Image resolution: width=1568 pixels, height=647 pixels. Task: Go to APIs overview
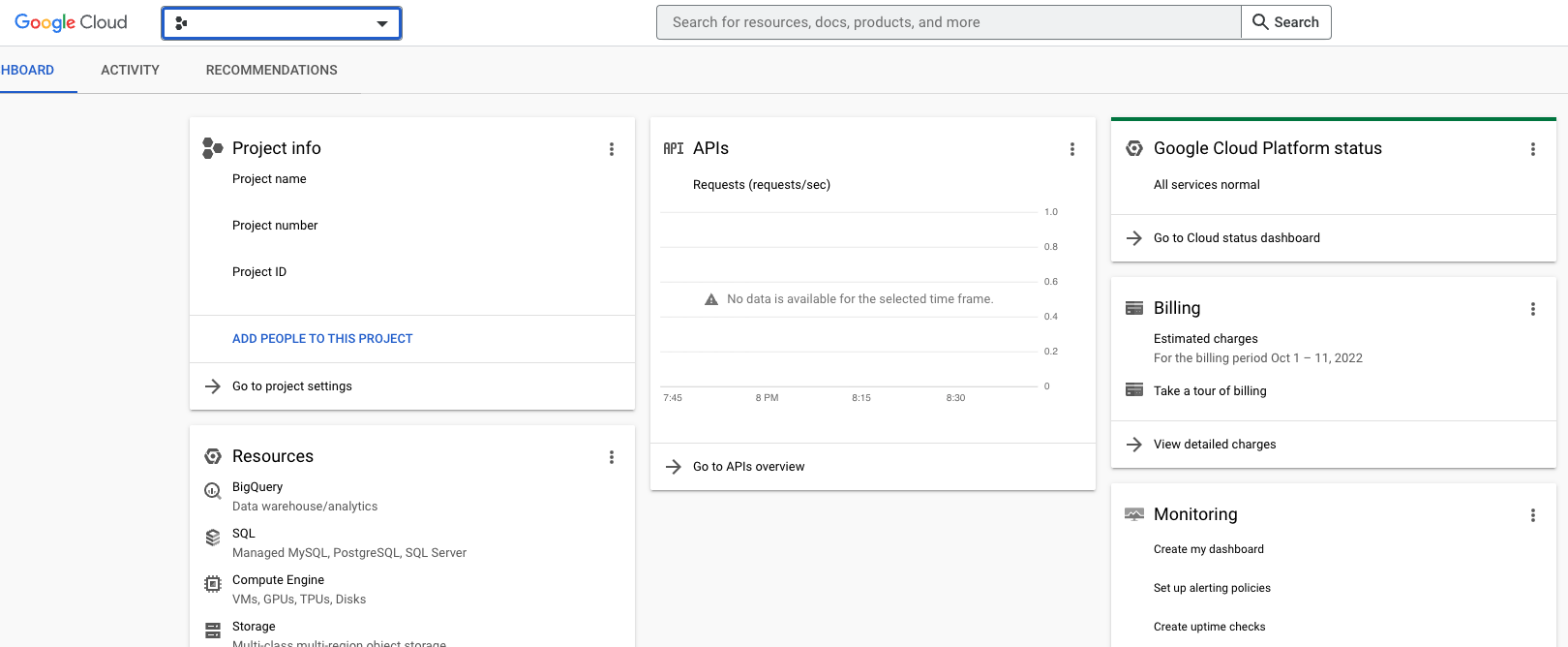748,467
